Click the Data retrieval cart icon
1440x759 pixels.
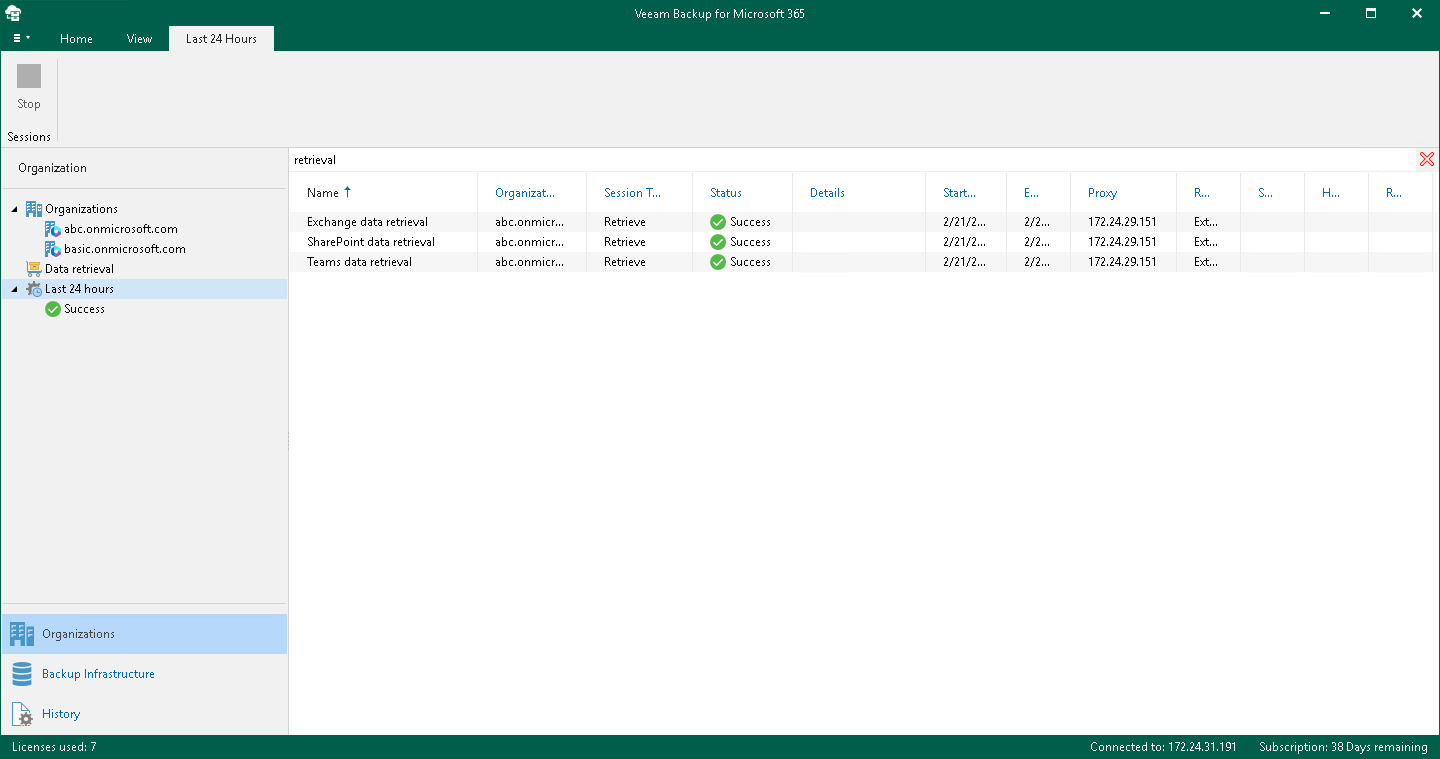coord(33,269)
